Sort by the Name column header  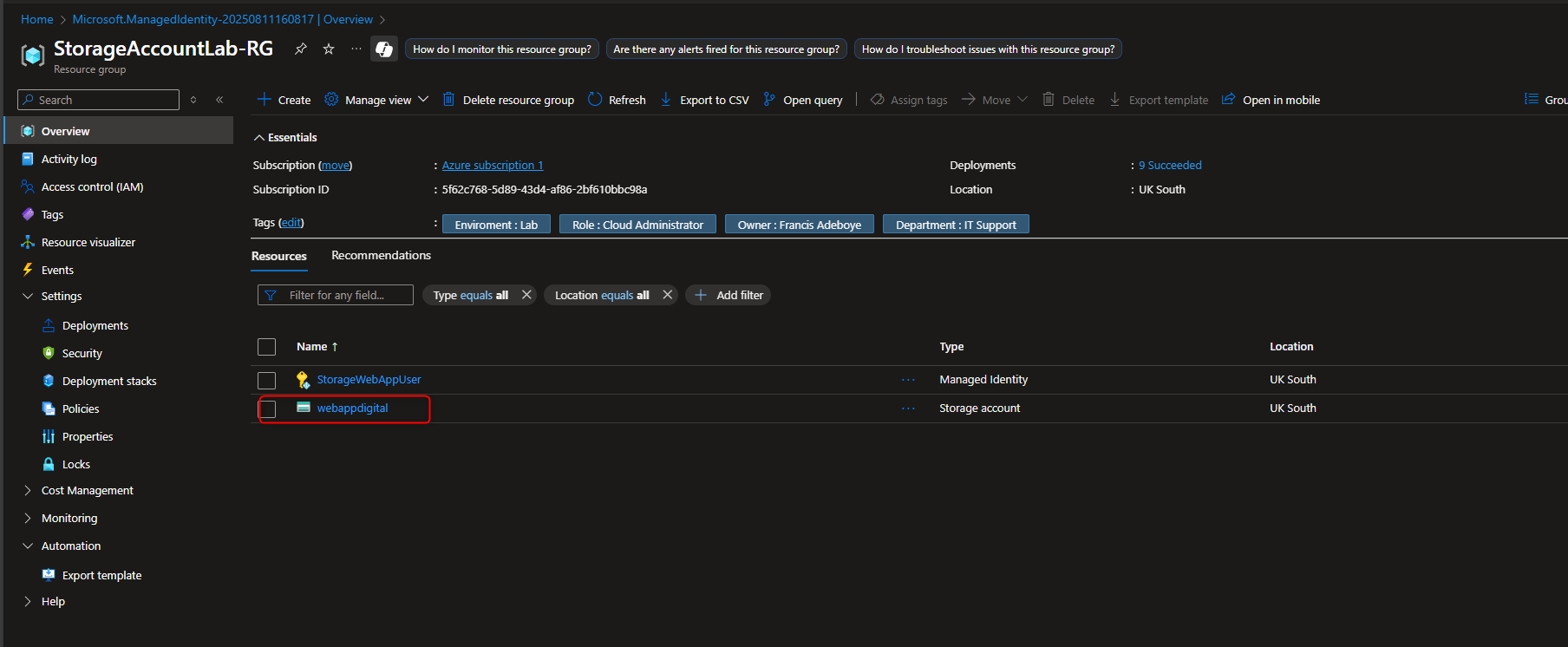(317, 347)
